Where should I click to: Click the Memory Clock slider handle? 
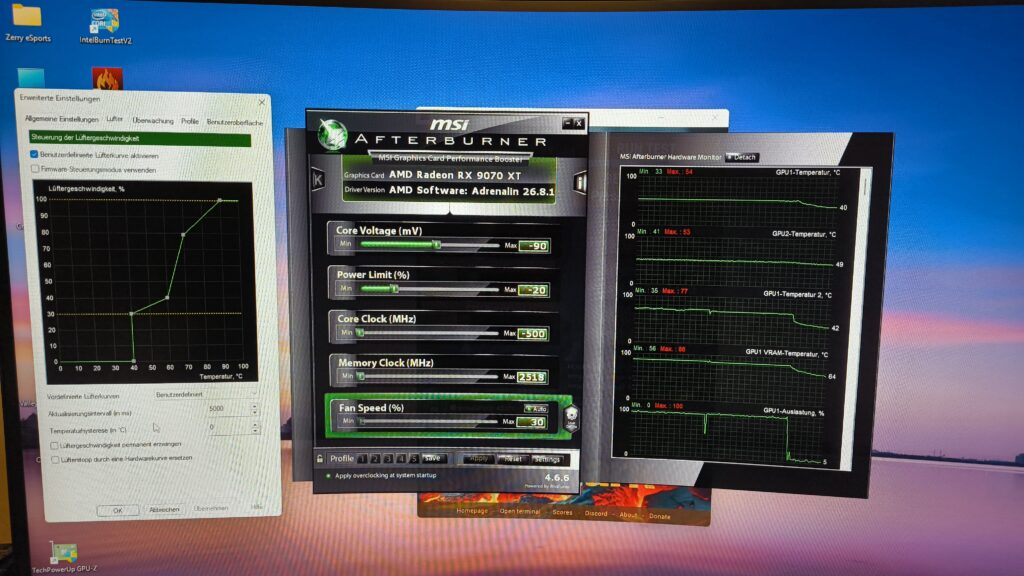[x=360, y=376]
